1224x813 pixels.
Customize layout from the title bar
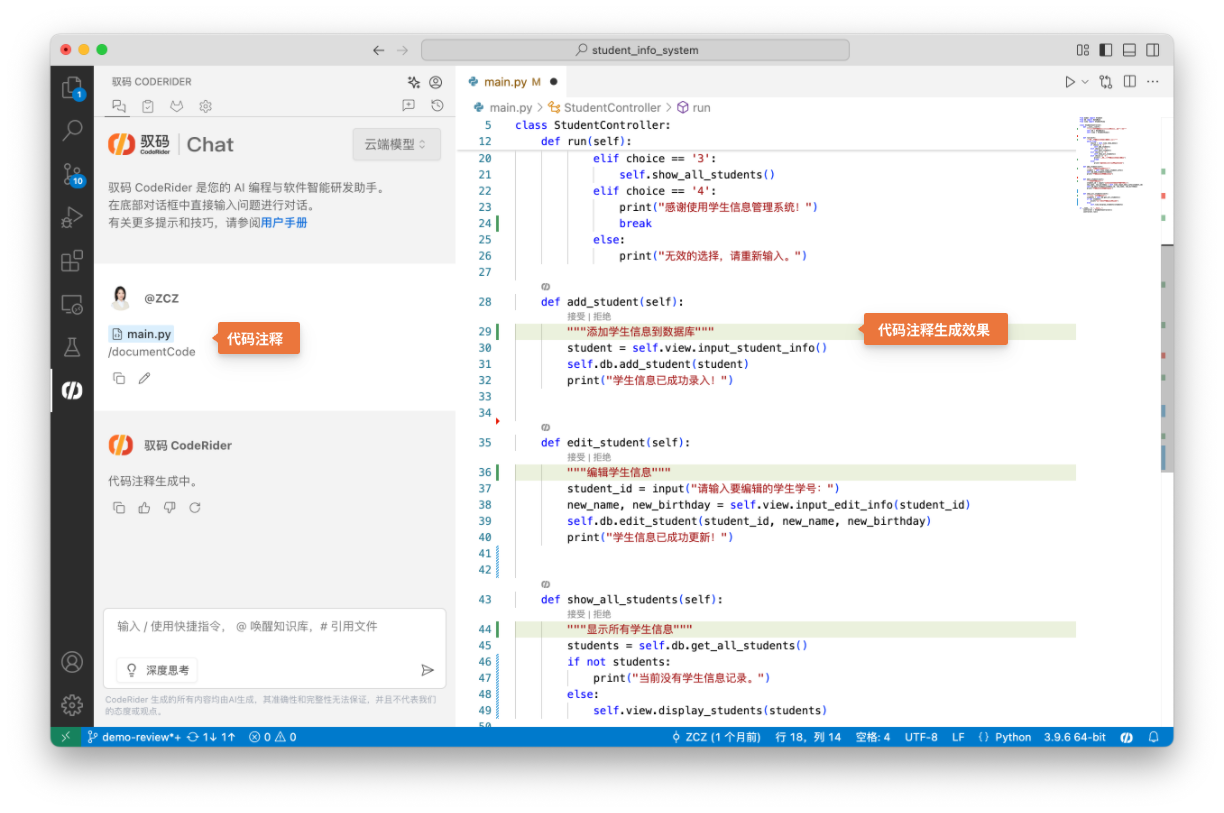pyautogui.click(x=1082, y=50)
